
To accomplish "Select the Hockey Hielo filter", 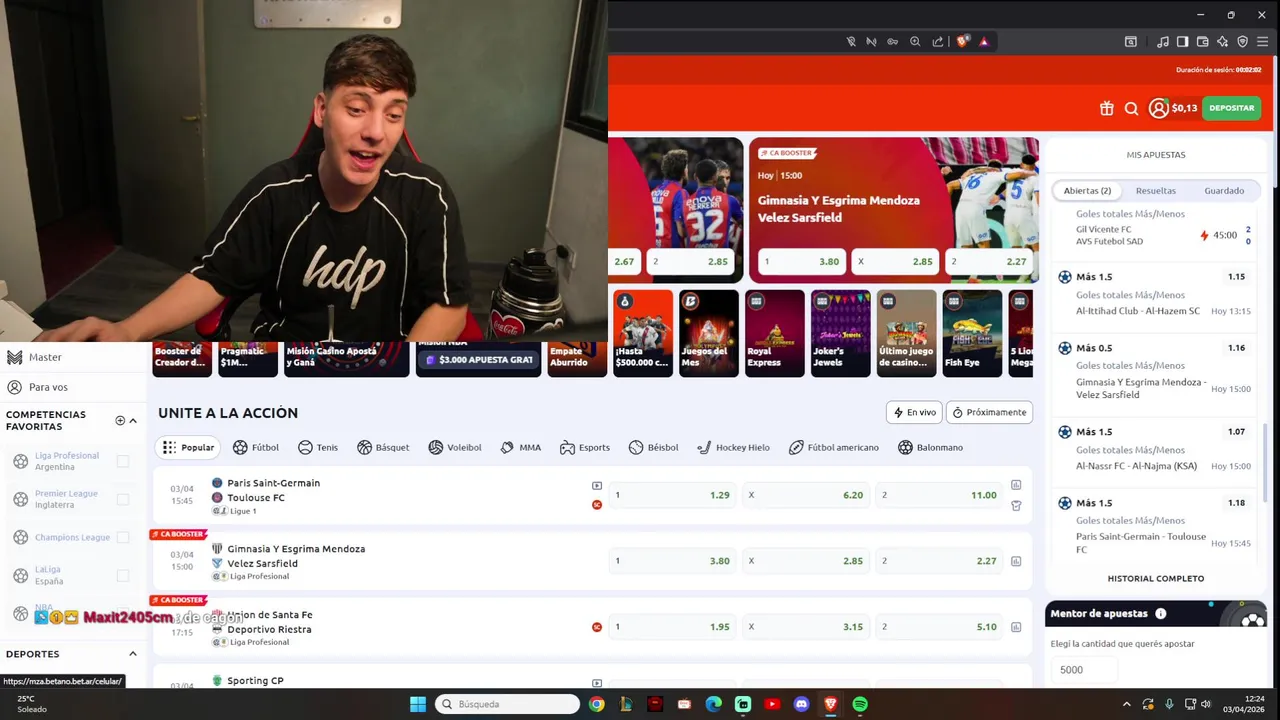I will (733, 447).
